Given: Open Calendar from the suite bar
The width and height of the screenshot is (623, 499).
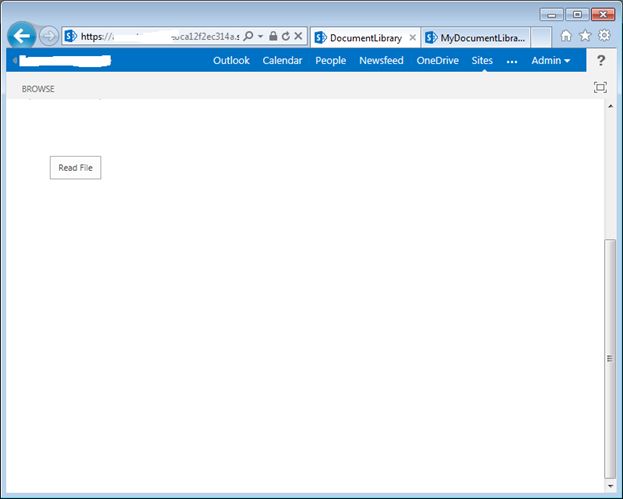Looking at the screenshot, I should coord(282,60).
